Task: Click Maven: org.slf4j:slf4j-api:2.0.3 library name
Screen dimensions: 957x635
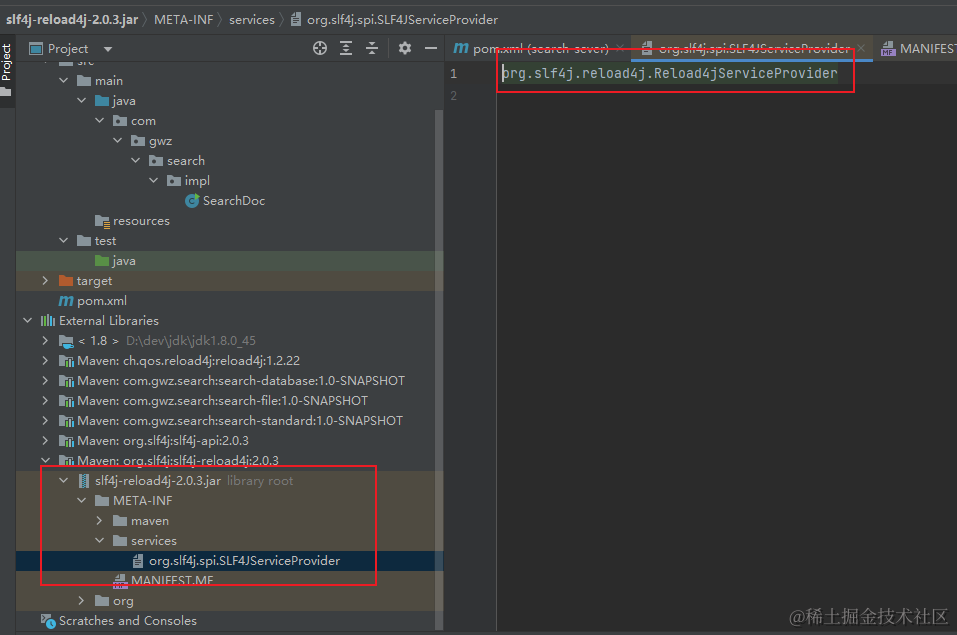Action: tap(163, 440)
